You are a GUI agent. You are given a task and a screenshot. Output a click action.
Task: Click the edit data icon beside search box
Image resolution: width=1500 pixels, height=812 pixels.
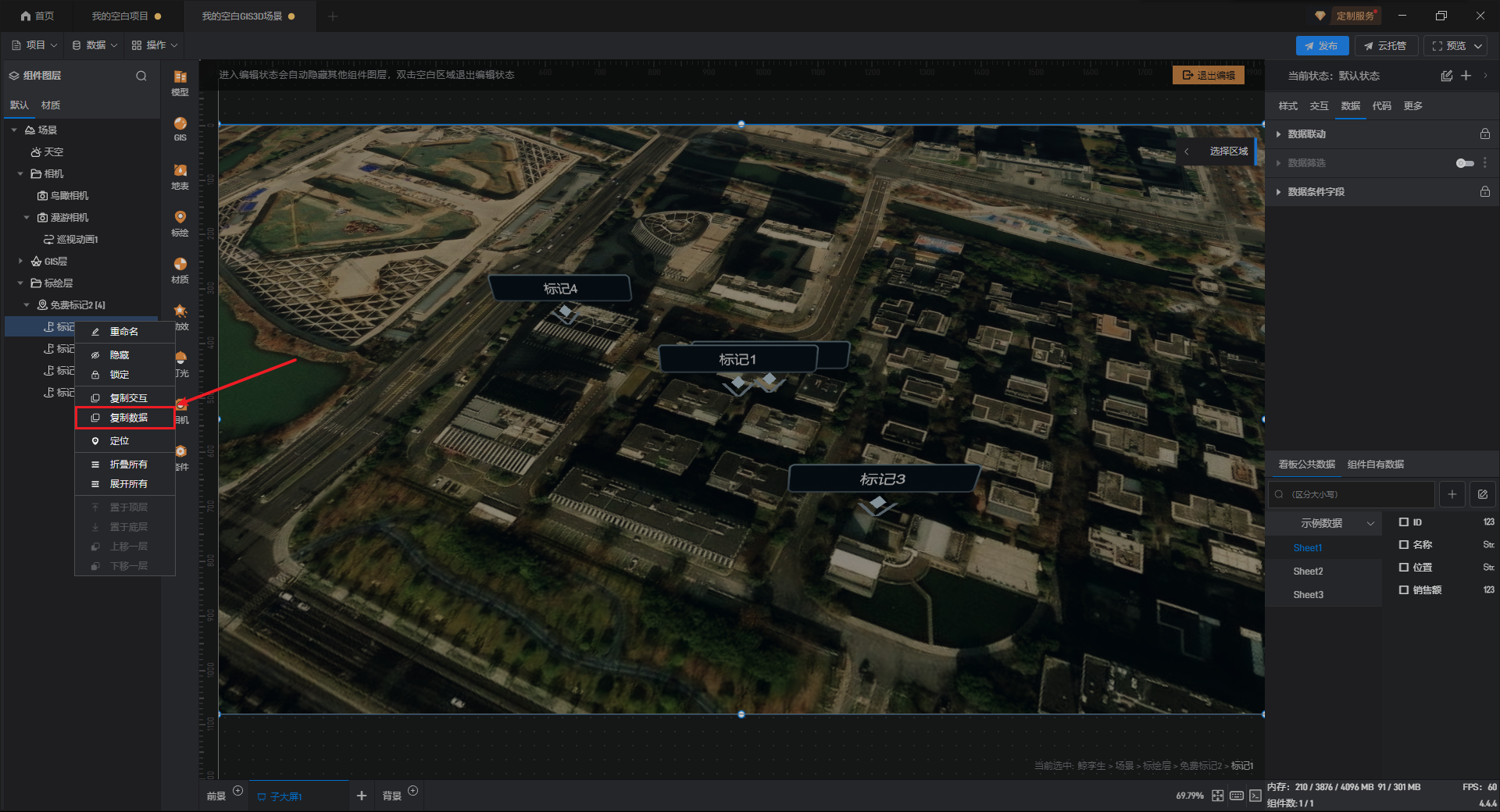1483,494
